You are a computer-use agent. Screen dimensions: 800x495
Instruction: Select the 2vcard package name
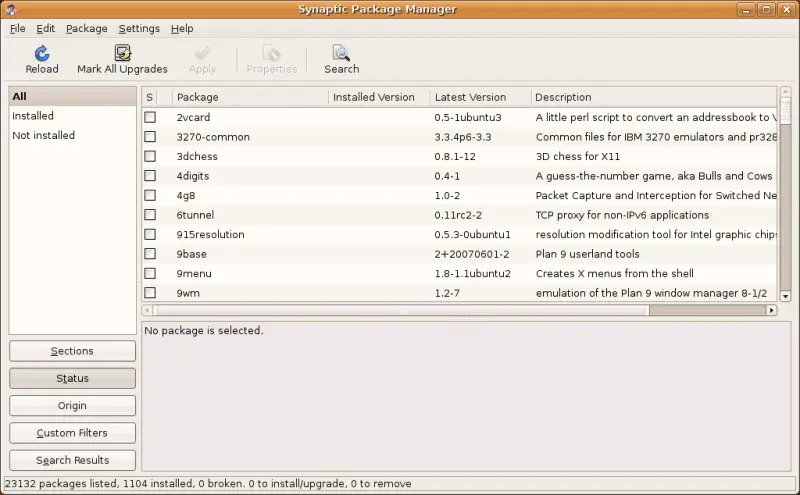[x=193, y=117]
